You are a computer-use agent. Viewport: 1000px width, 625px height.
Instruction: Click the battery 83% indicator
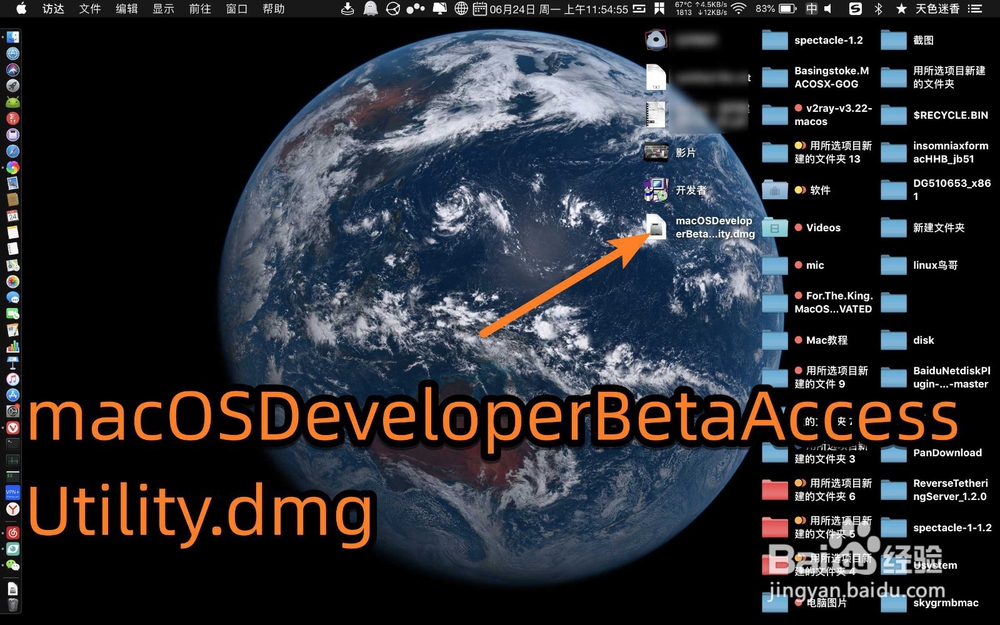[x=776, y=9]
